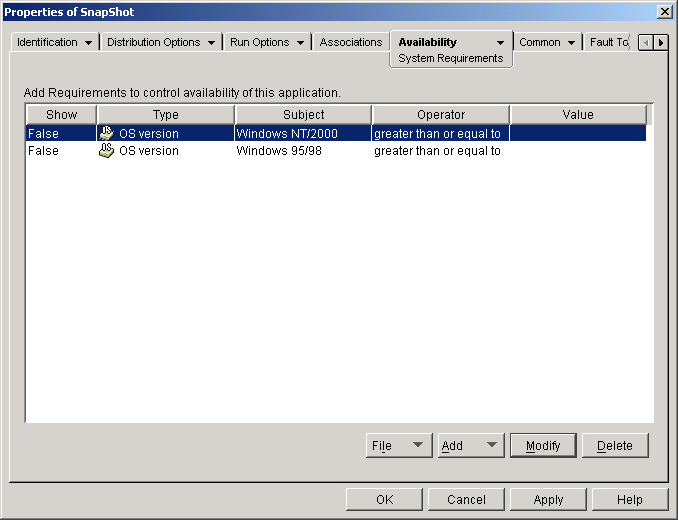Click operator cell in Windows 95/98 row
This screenshot has height=520, width=678.
(x=440, y=150)
